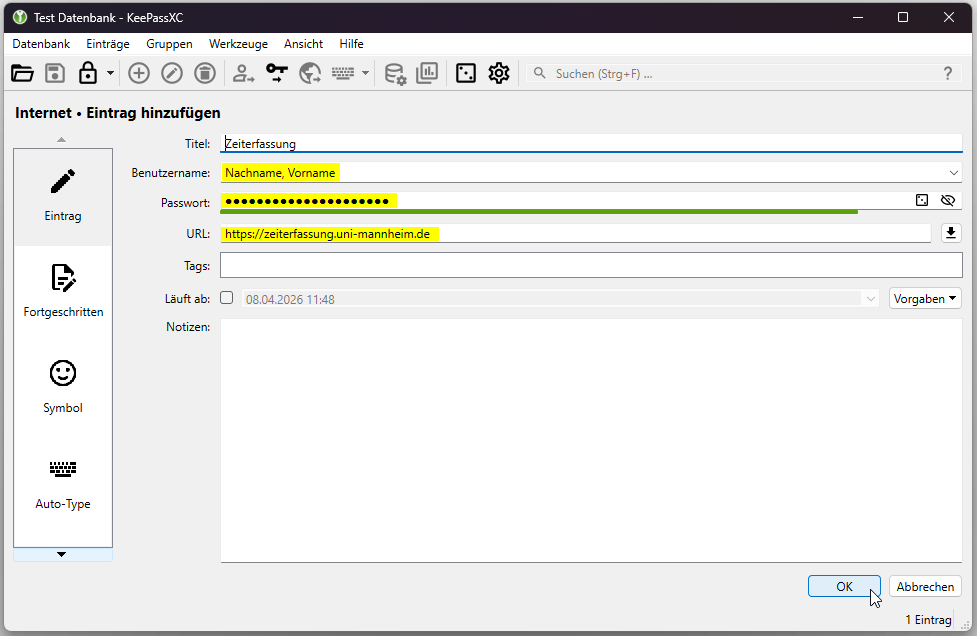The image size is (977, 636).
Task: Open the Hilfe menu
Action: click(351, 44)
